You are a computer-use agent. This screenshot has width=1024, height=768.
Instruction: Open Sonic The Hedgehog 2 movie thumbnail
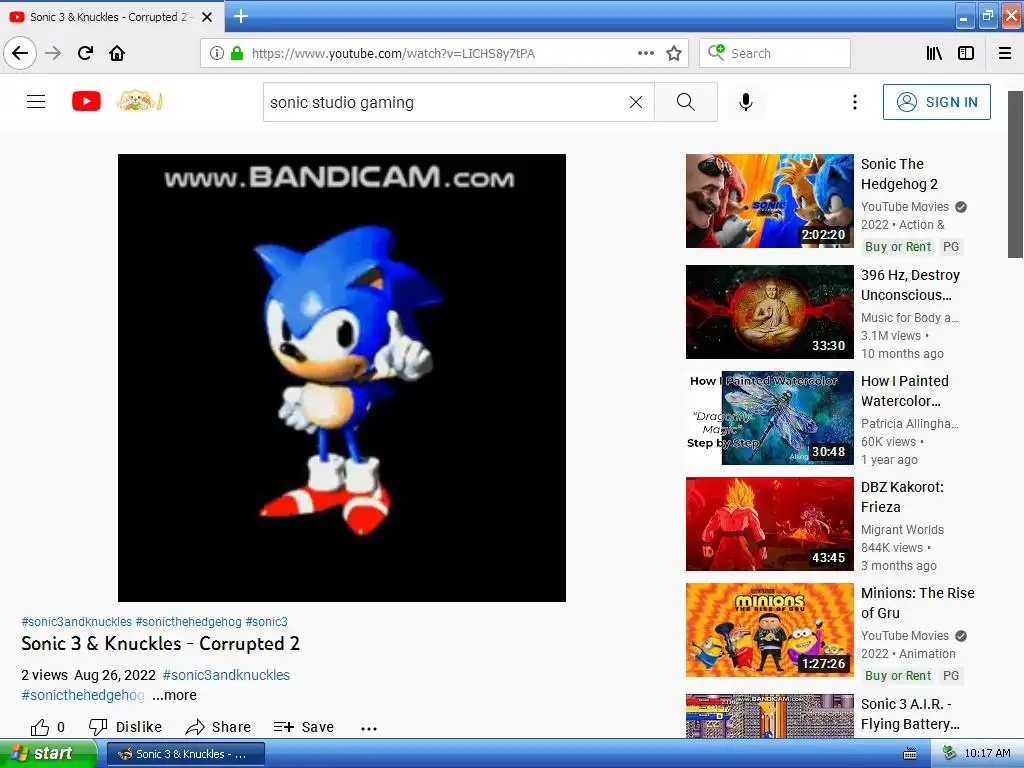pyautogui.click(x=769, y=201)
